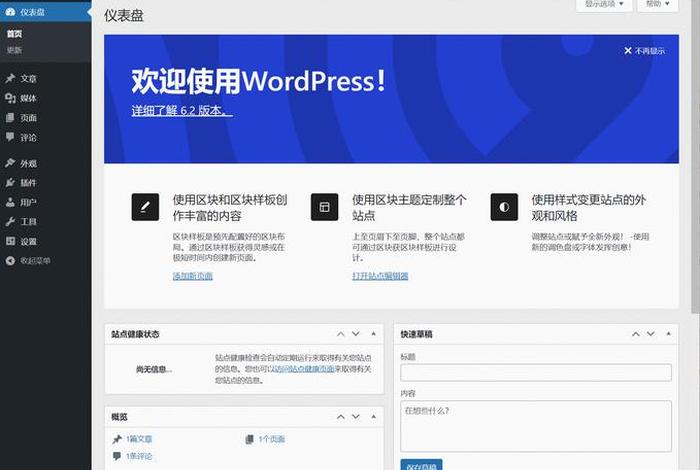Open the 1篇文章 link
The height and width of the screenshot is (470, 700).
click(x=139, y=439)
